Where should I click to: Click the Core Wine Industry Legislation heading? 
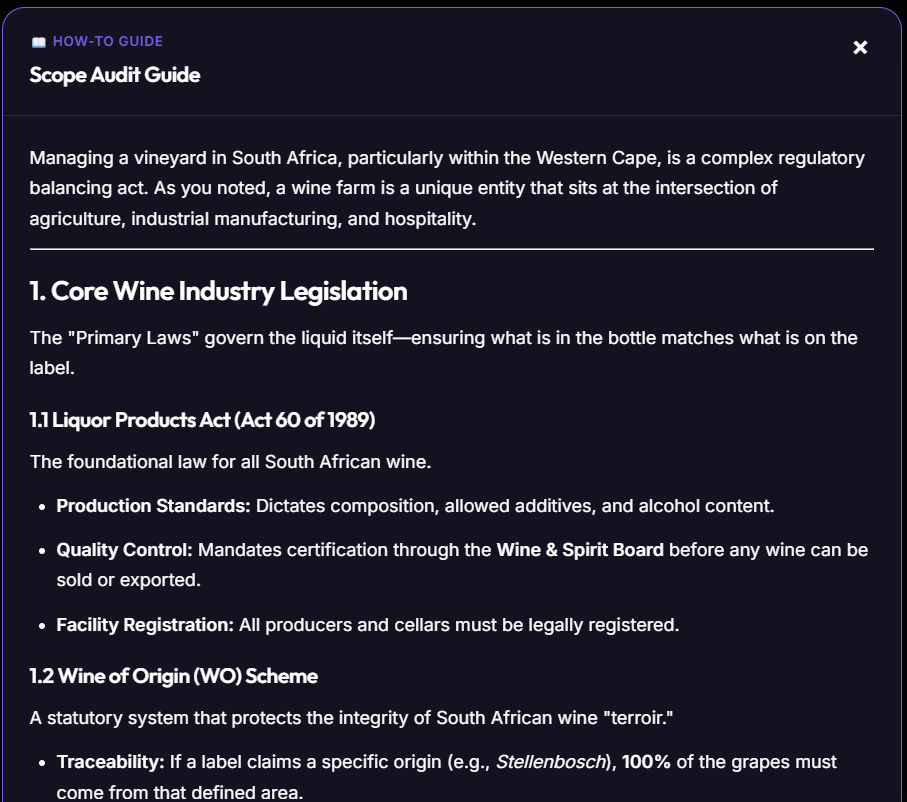coord(219,291)
